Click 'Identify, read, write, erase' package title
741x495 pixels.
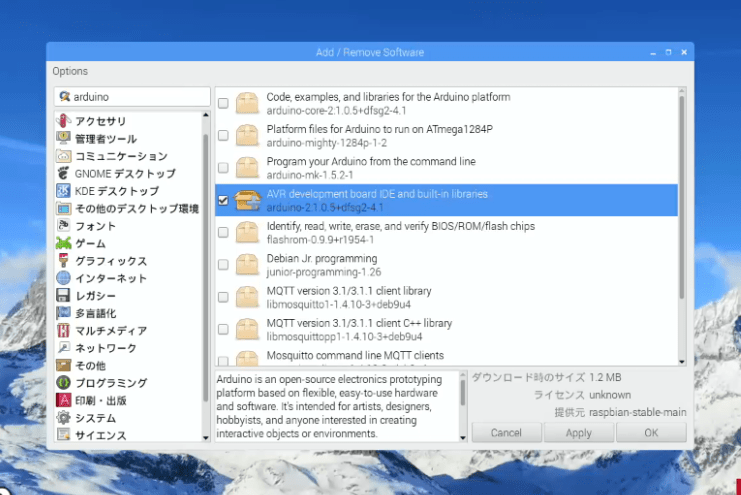(x=401, y=226)
